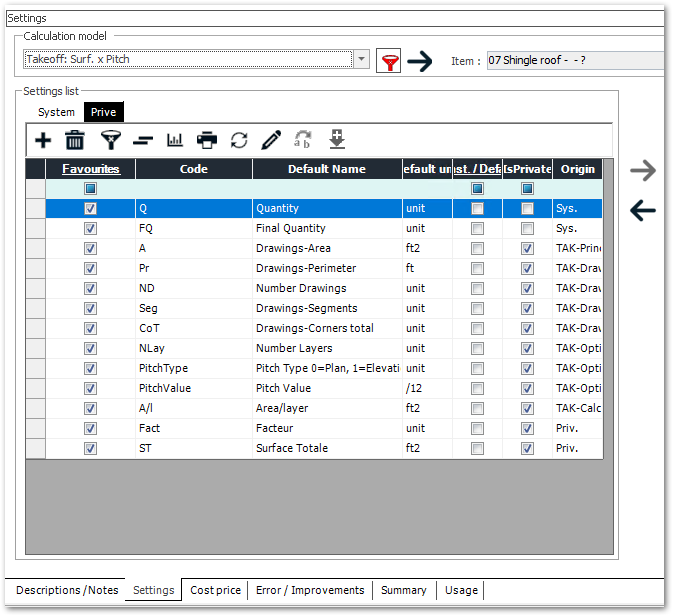Click the trash can delete icon

[x=75, y=140]
